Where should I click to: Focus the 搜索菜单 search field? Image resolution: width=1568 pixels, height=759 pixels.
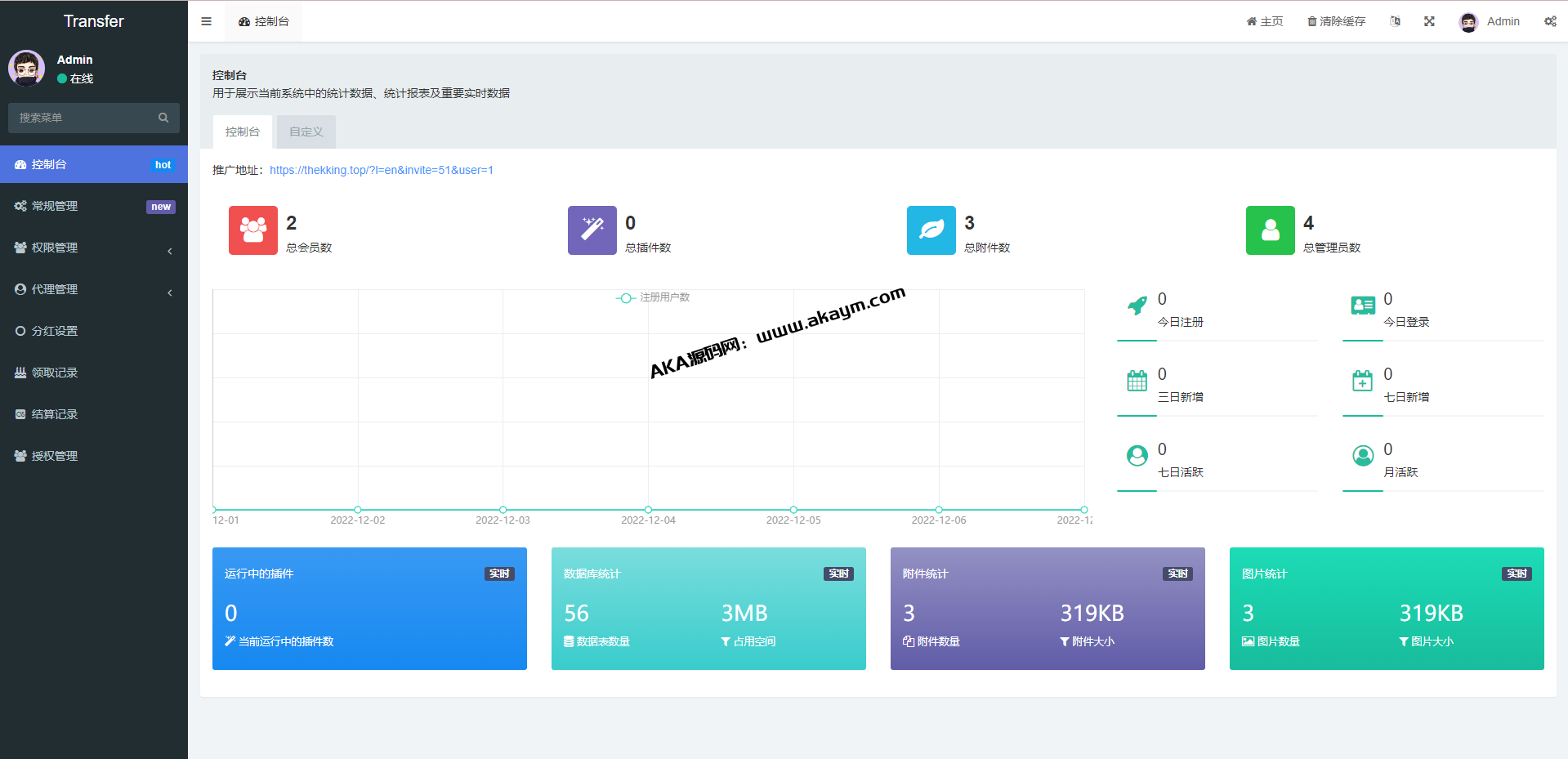click(x=82, y=118)
